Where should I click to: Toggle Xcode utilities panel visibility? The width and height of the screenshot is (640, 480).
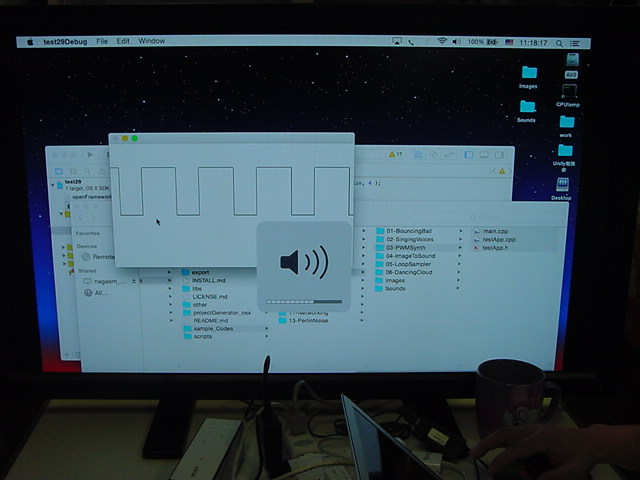499,155
